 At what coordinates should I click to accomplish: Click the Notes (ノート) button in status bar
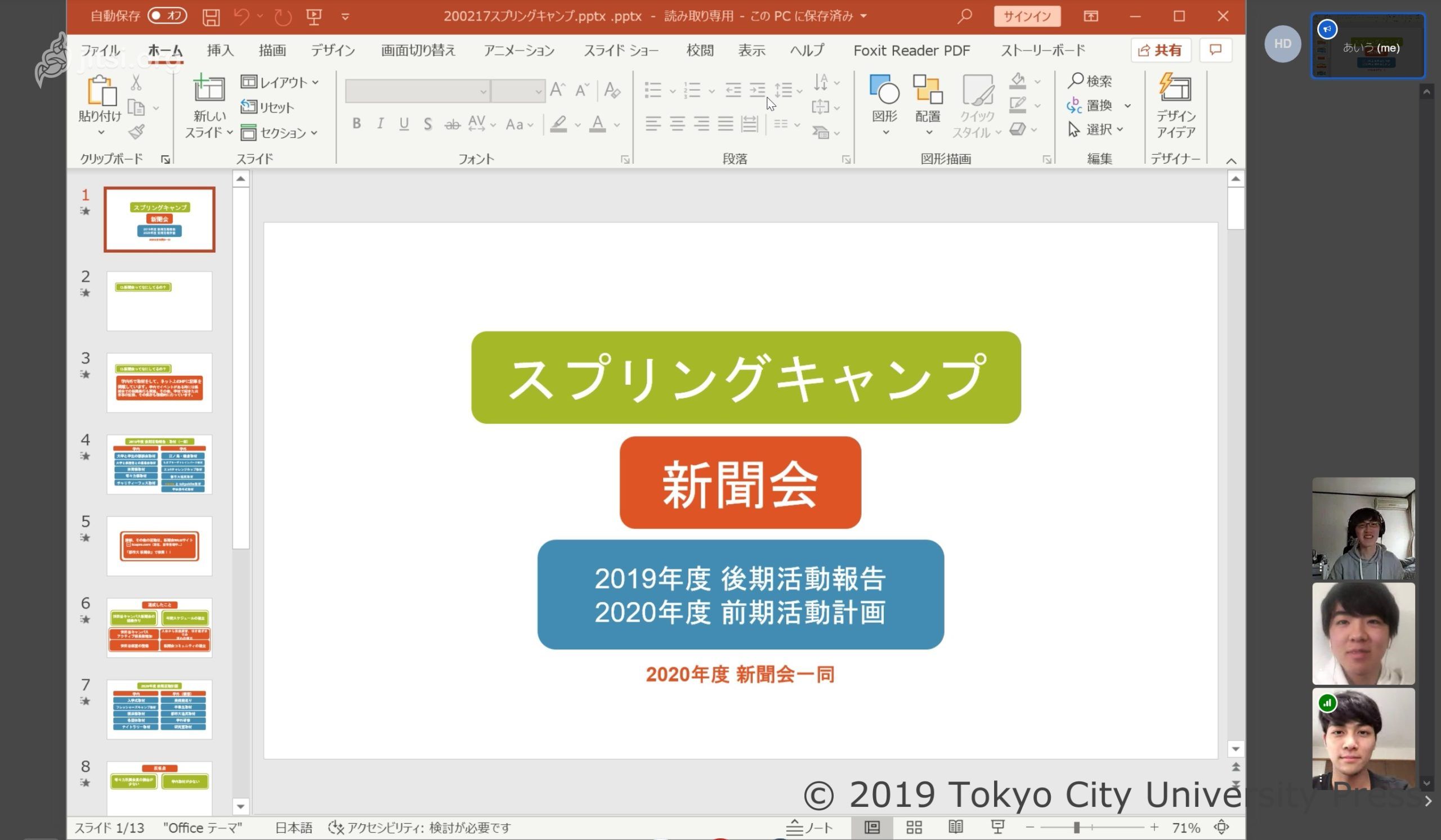[809, 827]
